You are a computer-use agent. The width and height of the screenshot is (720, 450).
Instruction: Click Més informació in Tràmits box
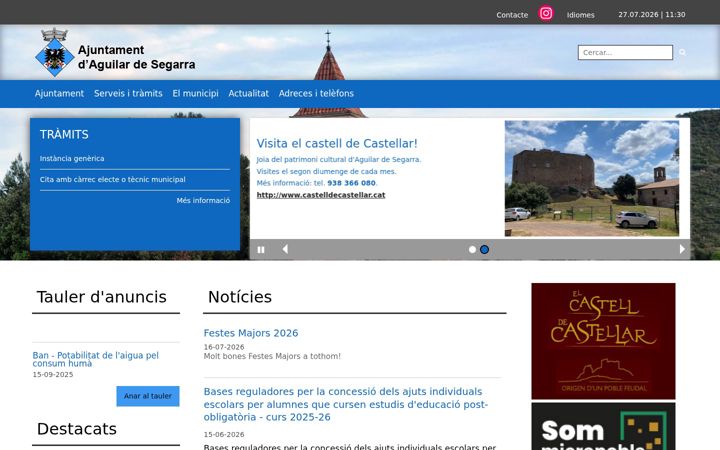tap(203, 201)
